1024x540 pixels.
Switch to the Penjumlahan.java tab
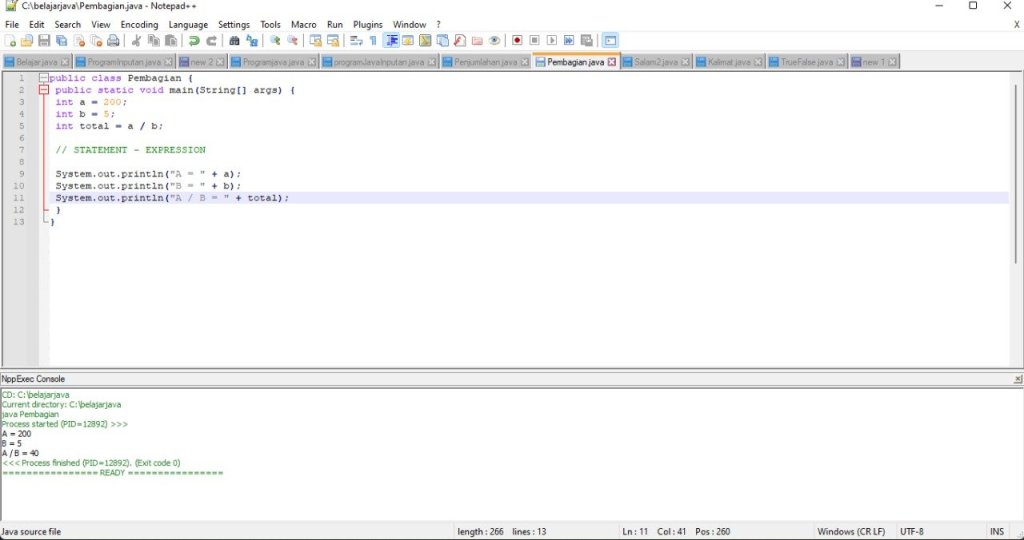click(485, 62)
